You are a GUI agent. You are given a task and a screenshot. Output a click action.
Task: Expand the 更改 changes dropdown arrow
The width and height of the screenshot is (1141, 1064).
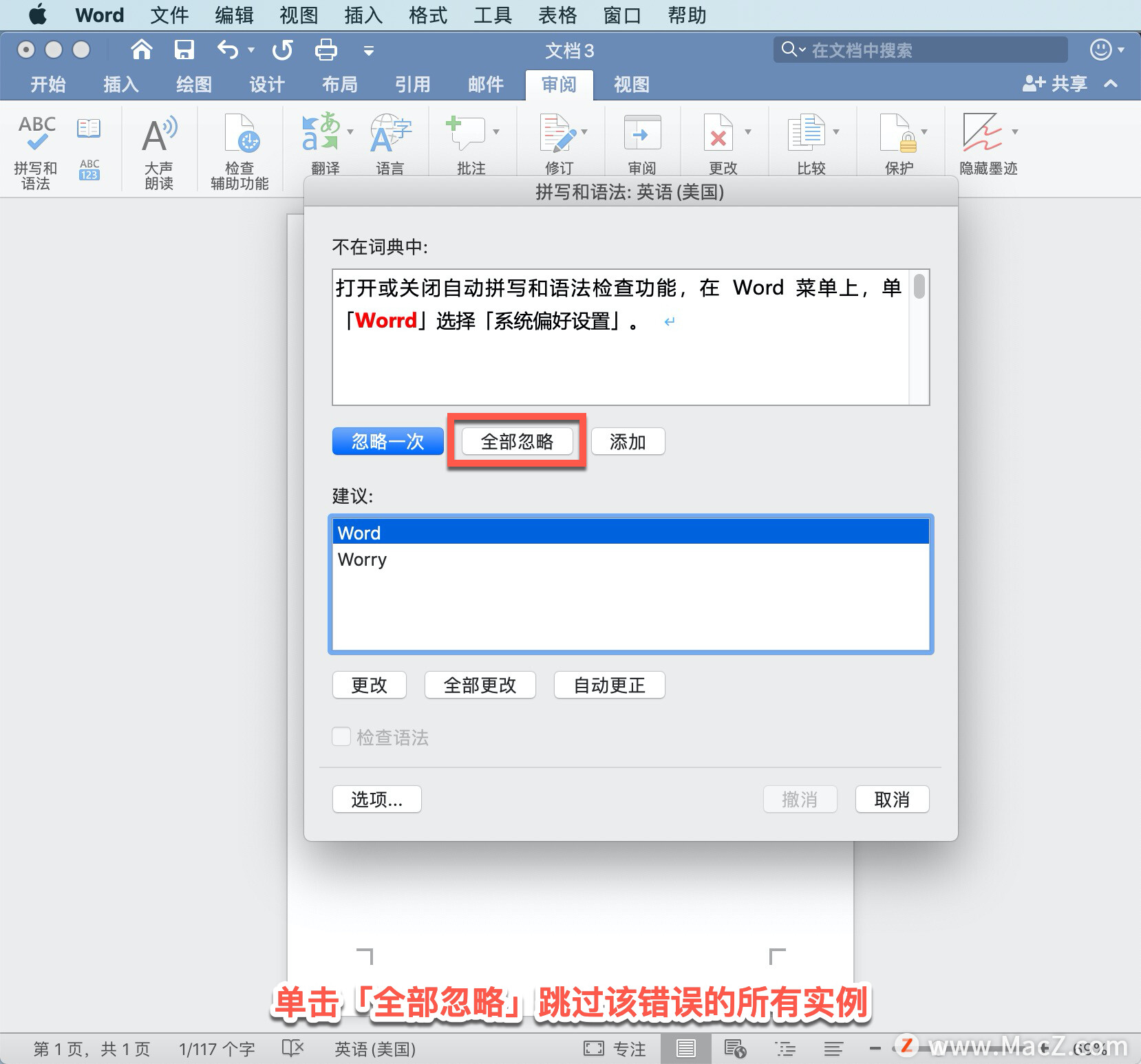[748, 131]
